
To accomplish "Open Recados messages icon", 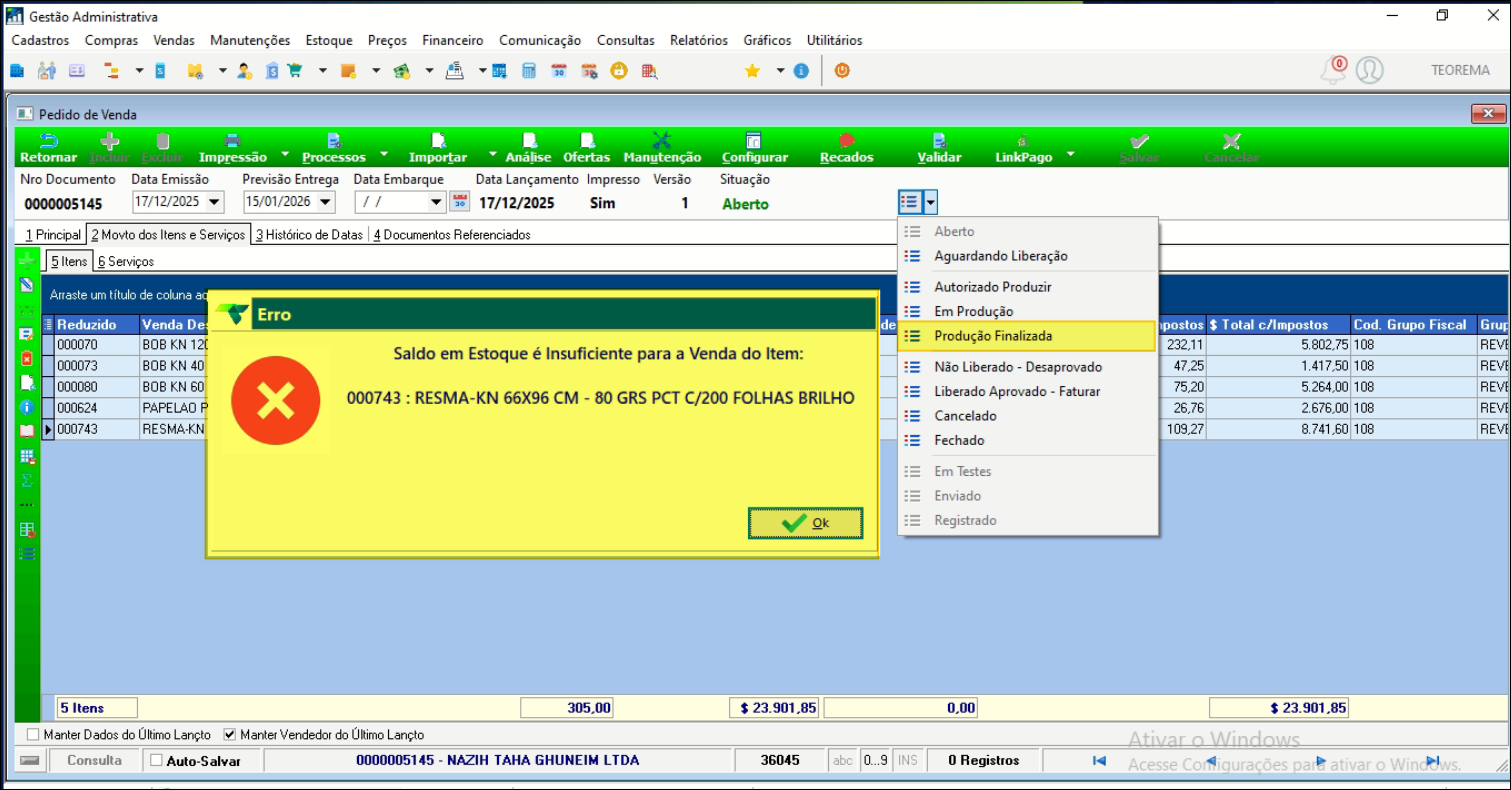I will 846,142.
